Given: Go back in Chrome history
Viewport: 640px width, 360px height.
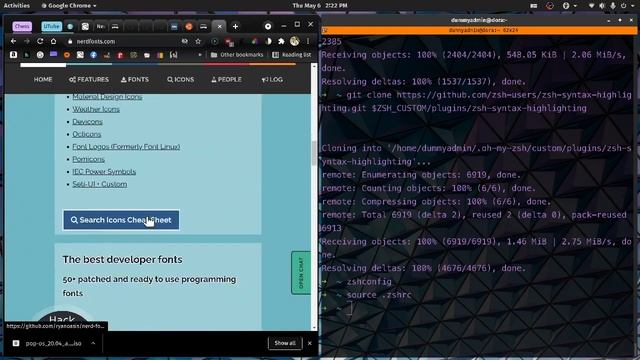Looking at the screenshot, I should click(x=13, y=41).
